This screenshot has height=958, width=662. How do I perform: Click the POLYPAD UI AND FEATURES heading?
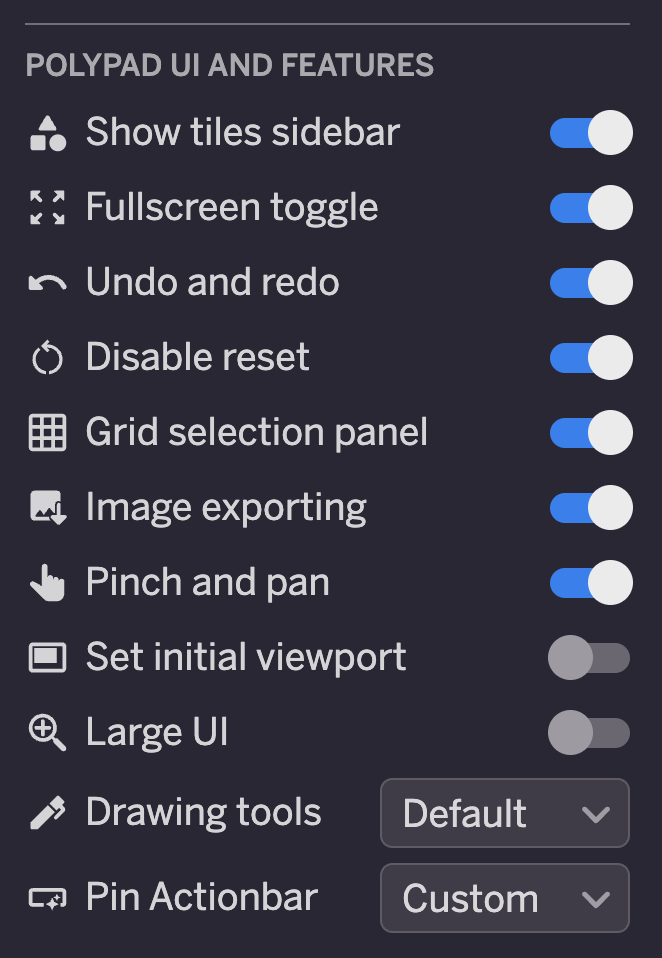coord(232,64)
